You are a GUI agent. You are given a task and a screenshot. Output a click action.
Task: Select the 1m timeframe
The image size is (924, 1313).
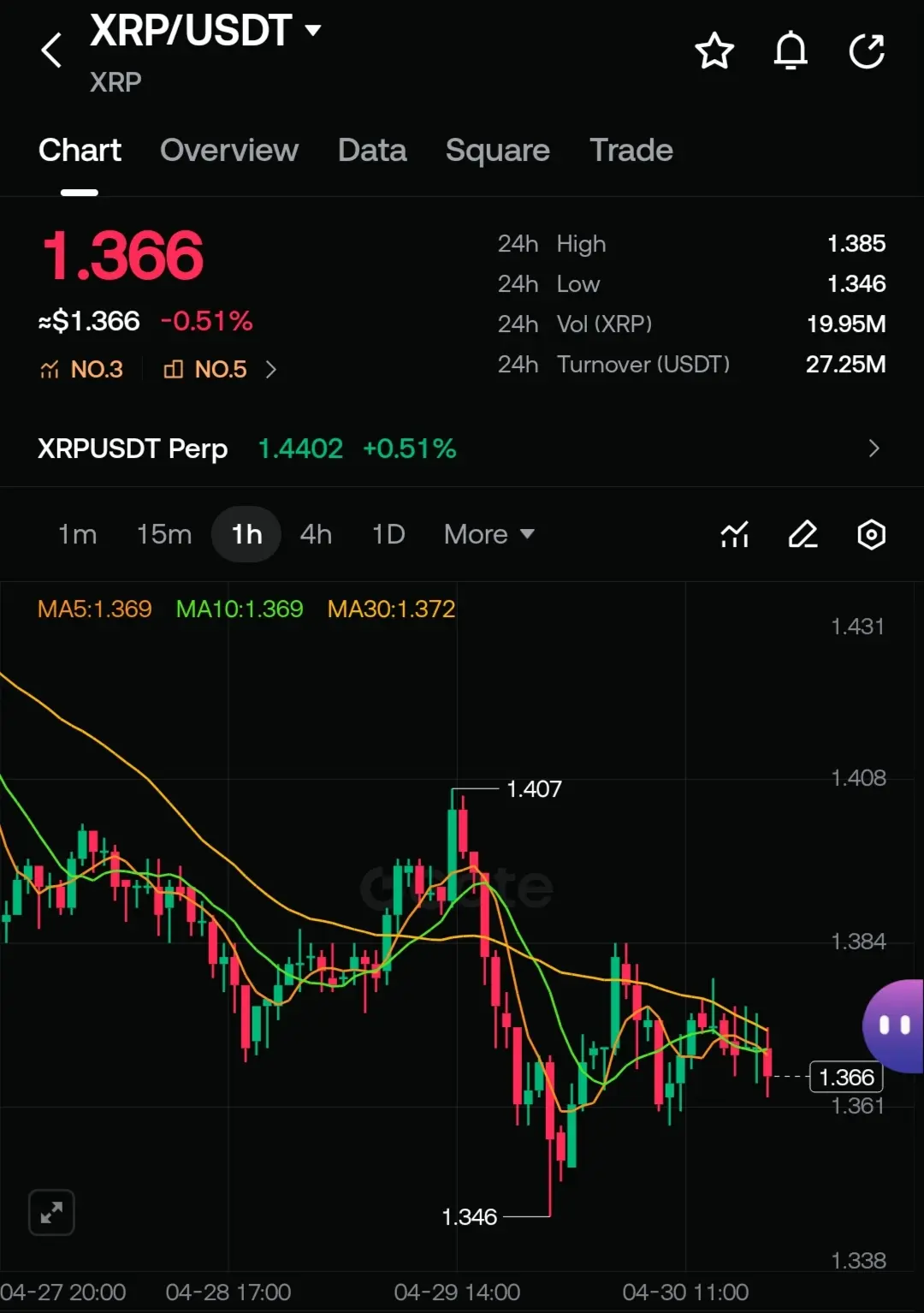pos(77,534)
